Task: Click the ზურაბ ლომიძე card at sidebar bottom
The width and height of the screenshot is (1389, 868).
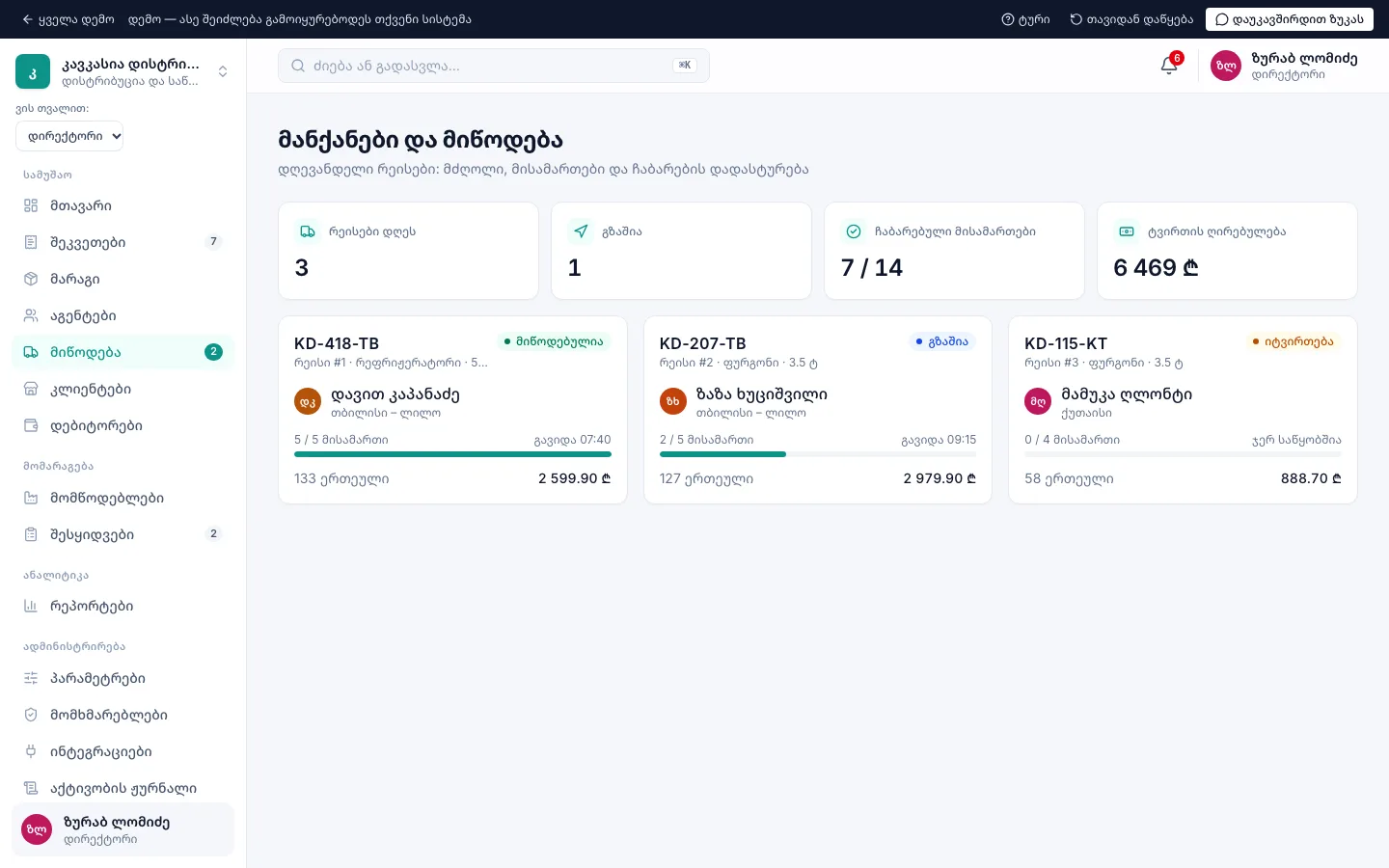Action: 123,829
